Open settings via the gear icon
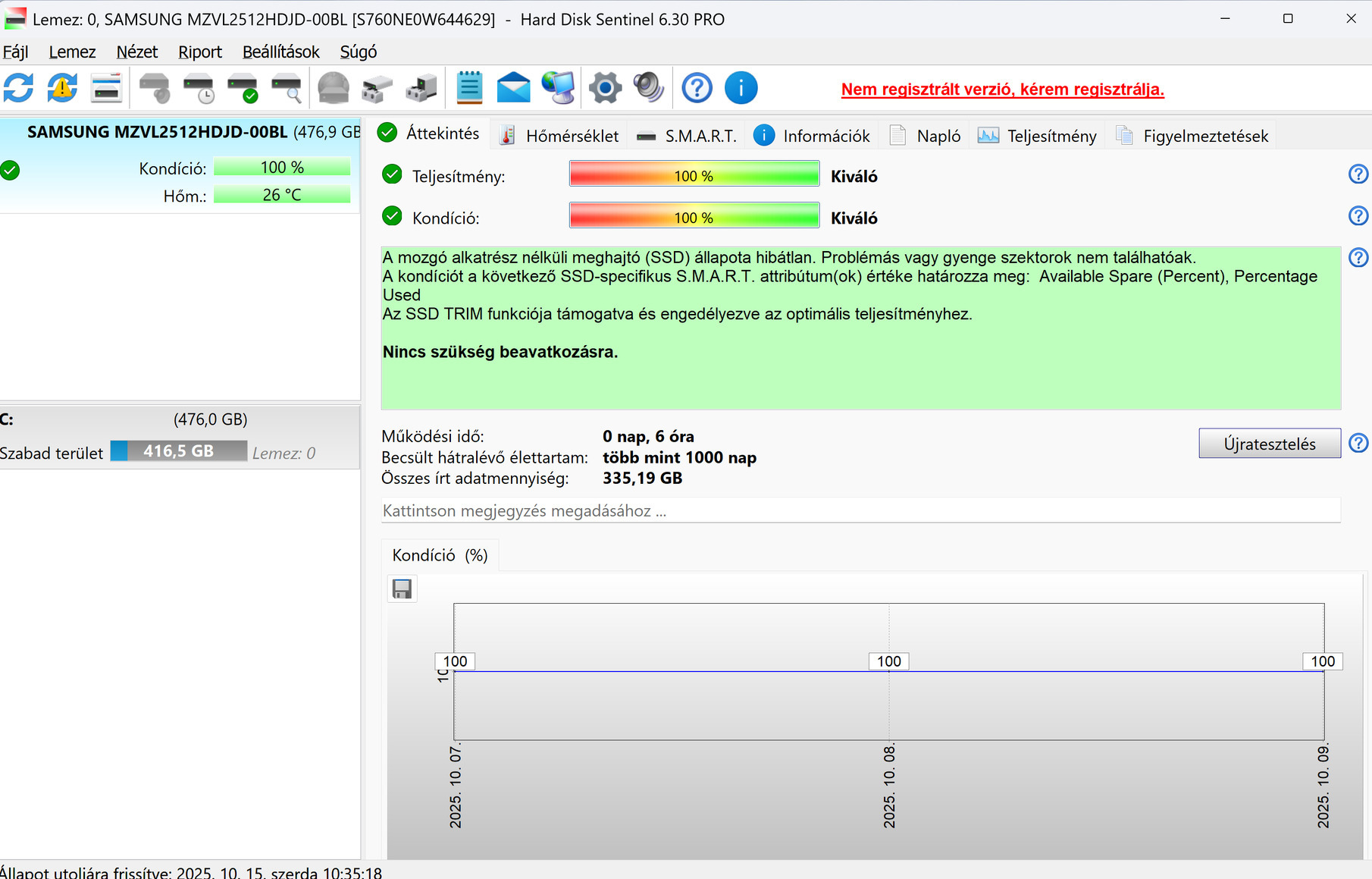Viewport: 1372px width, 879px height. 605,88
